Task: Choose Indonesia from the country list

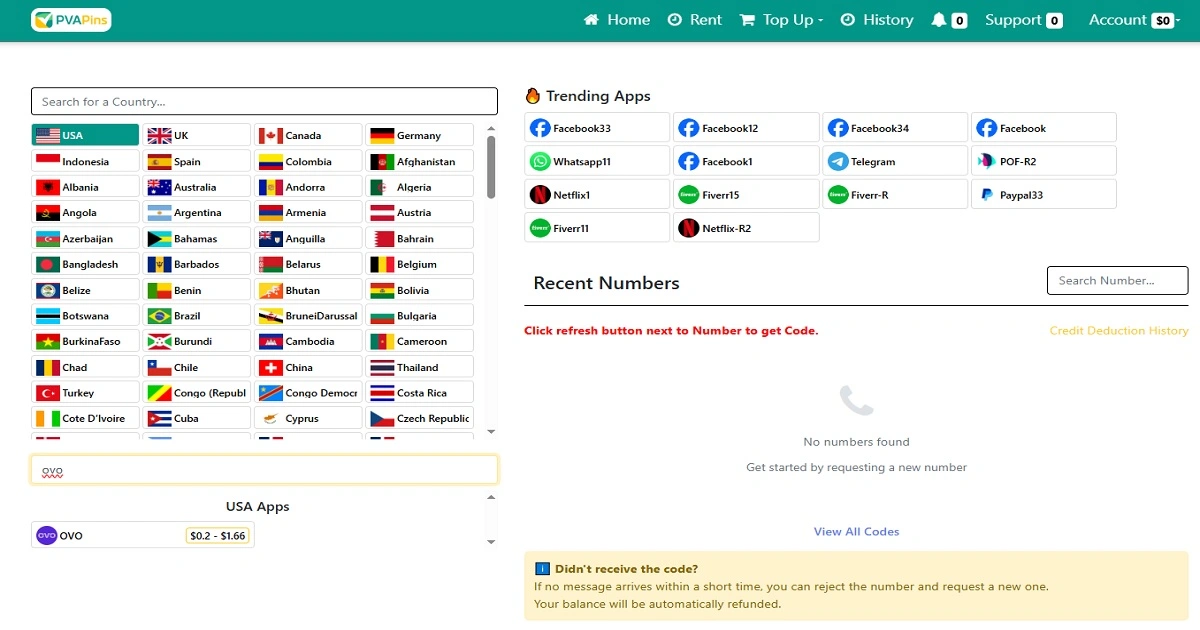Action: click(85, 161)
